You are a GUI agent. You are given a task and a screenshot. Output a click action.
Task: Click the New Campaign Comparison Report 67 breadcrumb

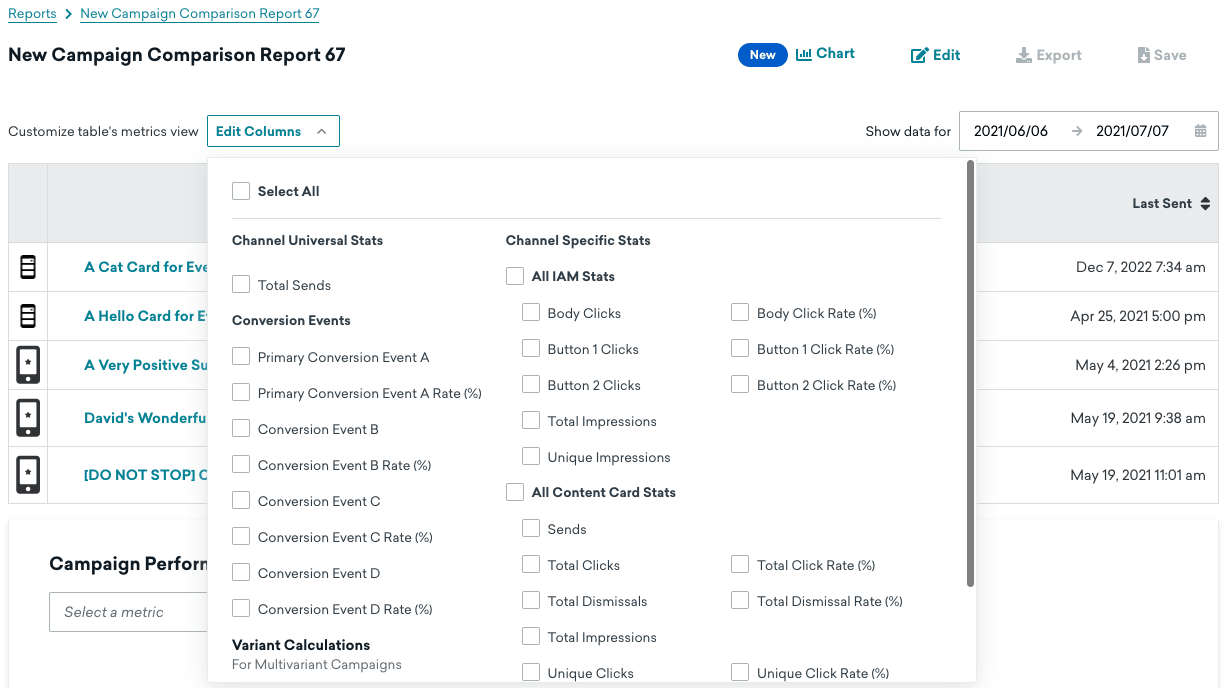pos(200,14)
